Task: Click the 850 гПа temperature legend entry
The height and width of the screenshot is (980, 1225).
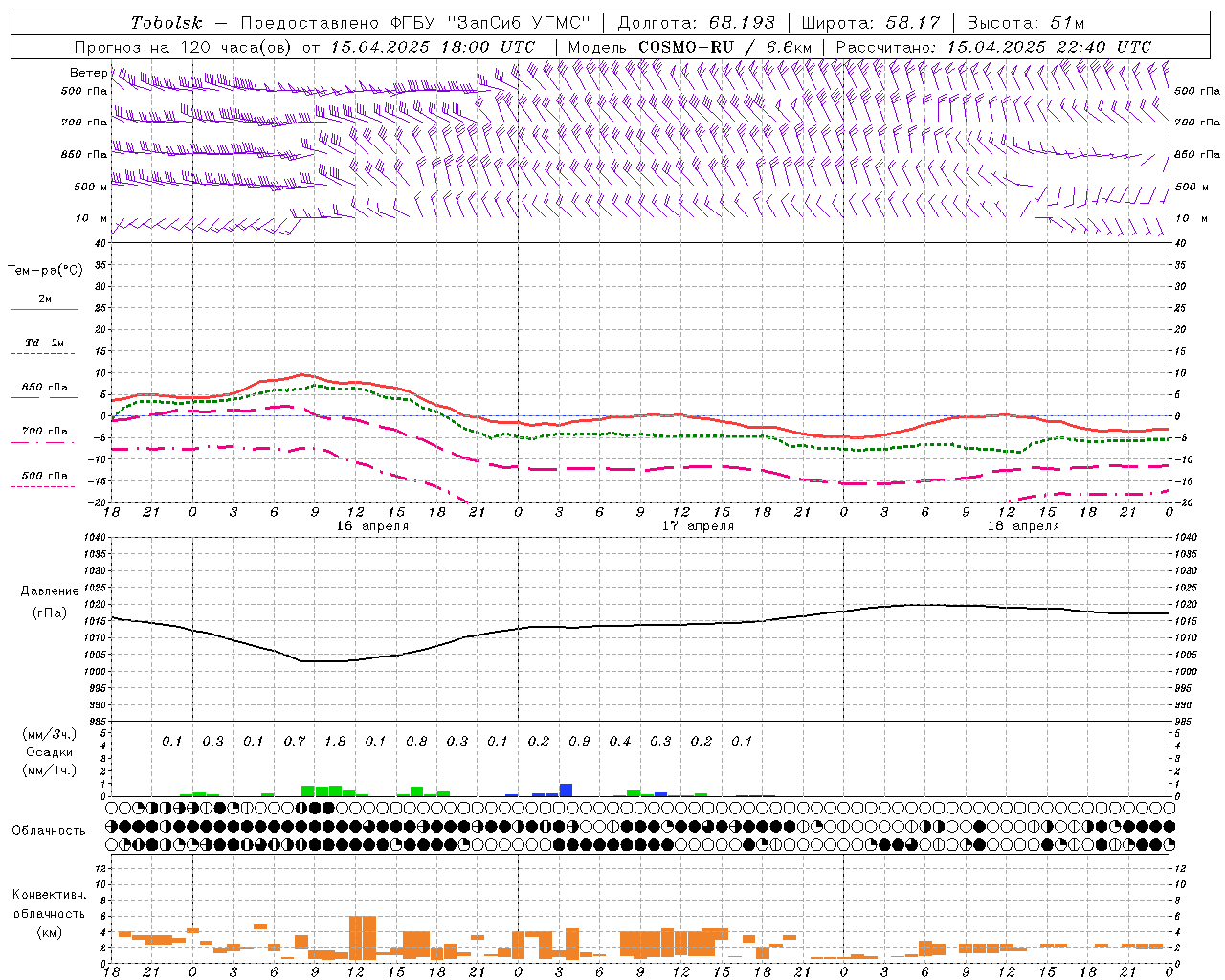Action: point(45,388)
